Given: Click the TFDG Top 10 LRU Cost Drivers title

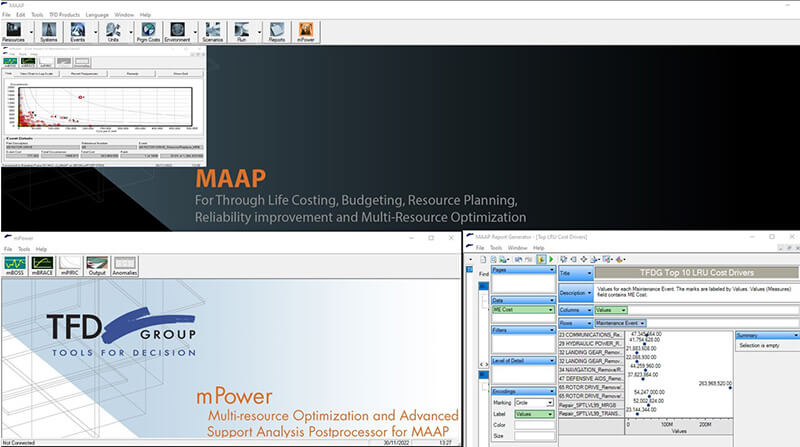Looking at the screenshot, I should click(696, 273).
